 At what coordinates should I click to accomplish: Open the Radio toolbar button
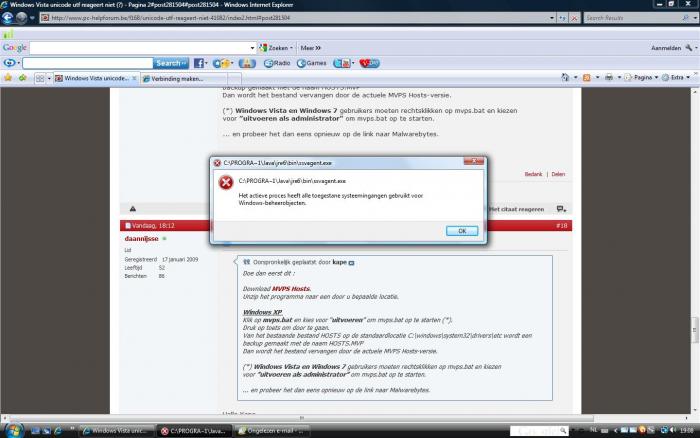(277, 63)
